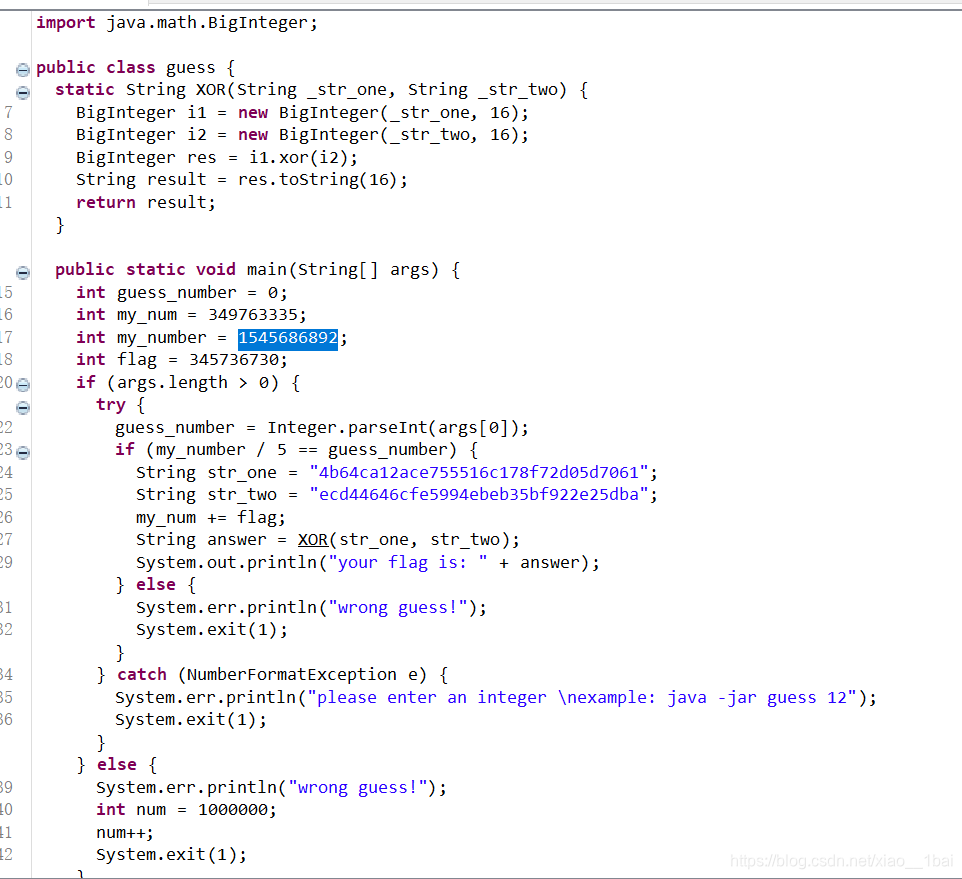Click the "your flag is: " string literal

[408, 562]
